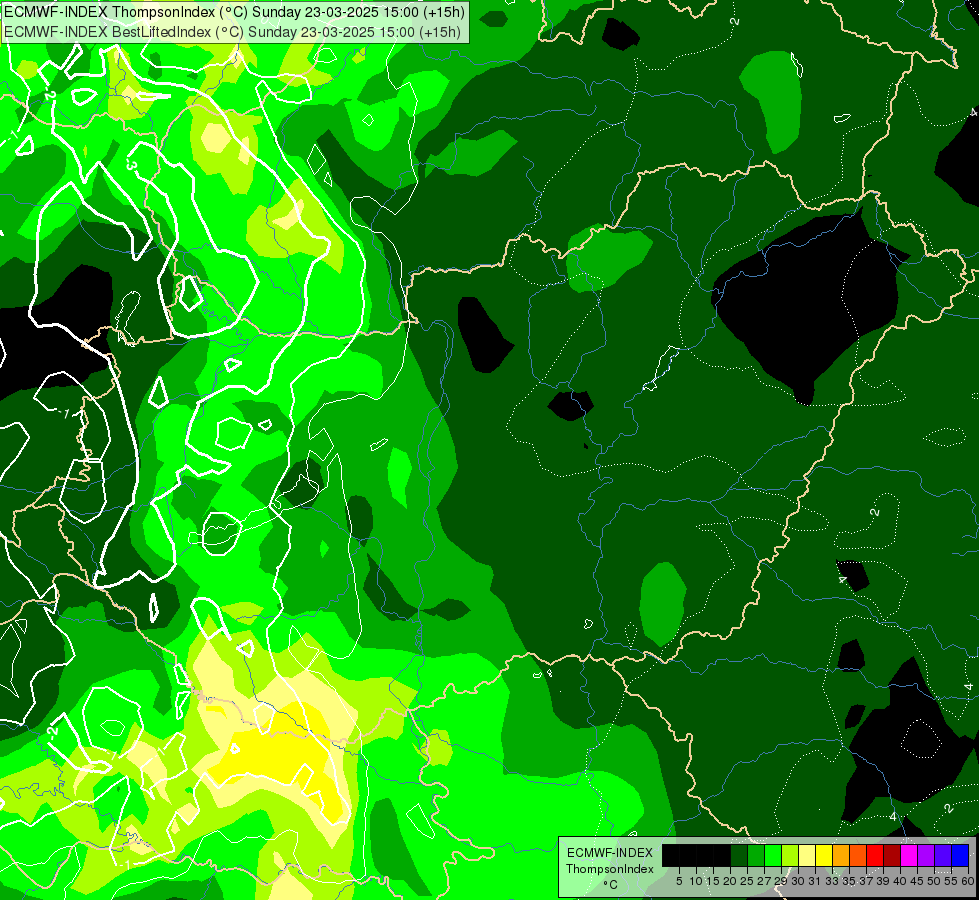Select the violet legend swatch (50–55)
Viewport: 979px width, 900px height.
coord(943,855)
